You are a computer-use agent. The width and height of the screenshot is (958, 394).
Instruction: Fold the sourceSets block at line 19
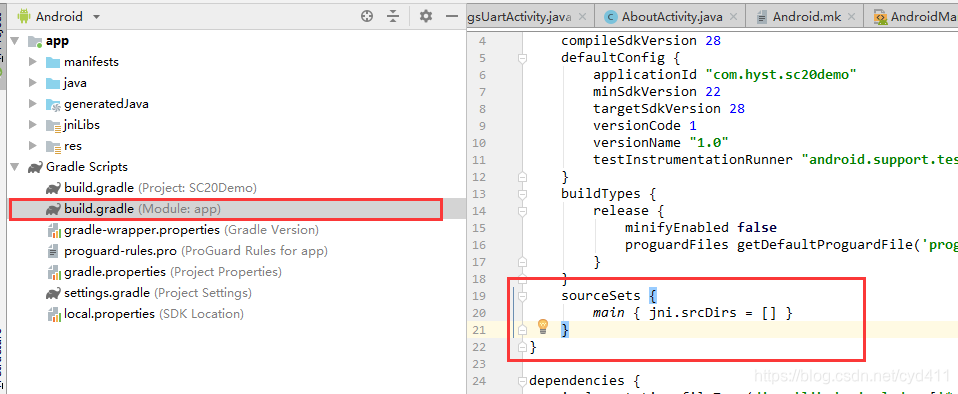coord(522,296)
